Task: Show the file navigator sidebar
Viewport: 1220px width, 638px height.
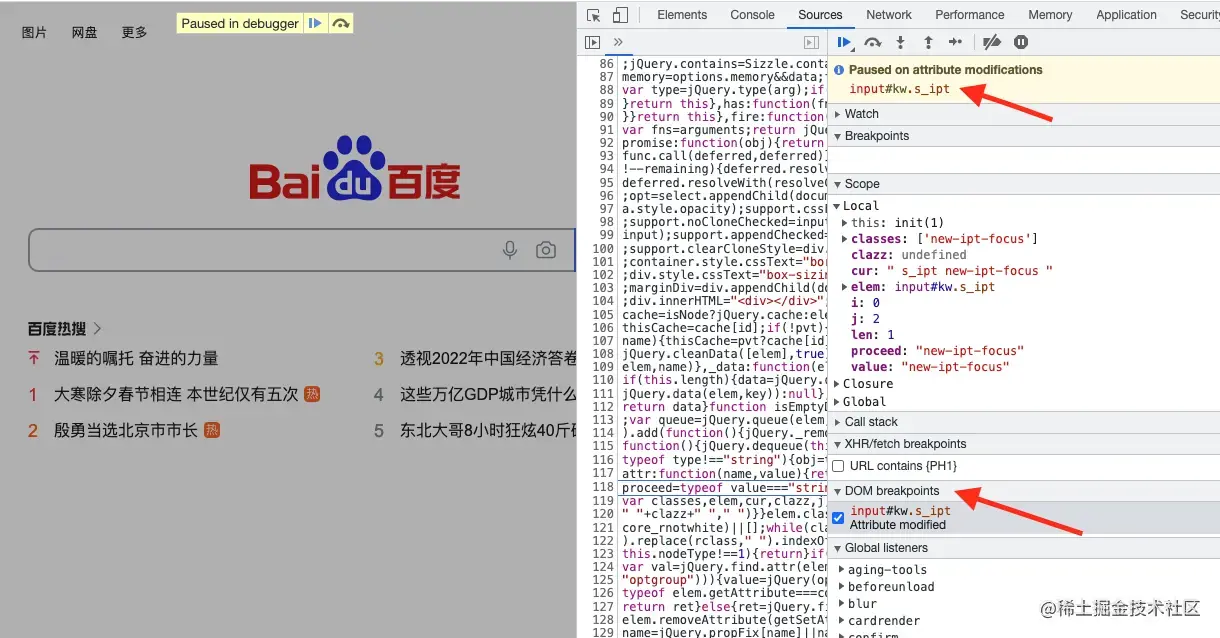Action: click(593, 42)
